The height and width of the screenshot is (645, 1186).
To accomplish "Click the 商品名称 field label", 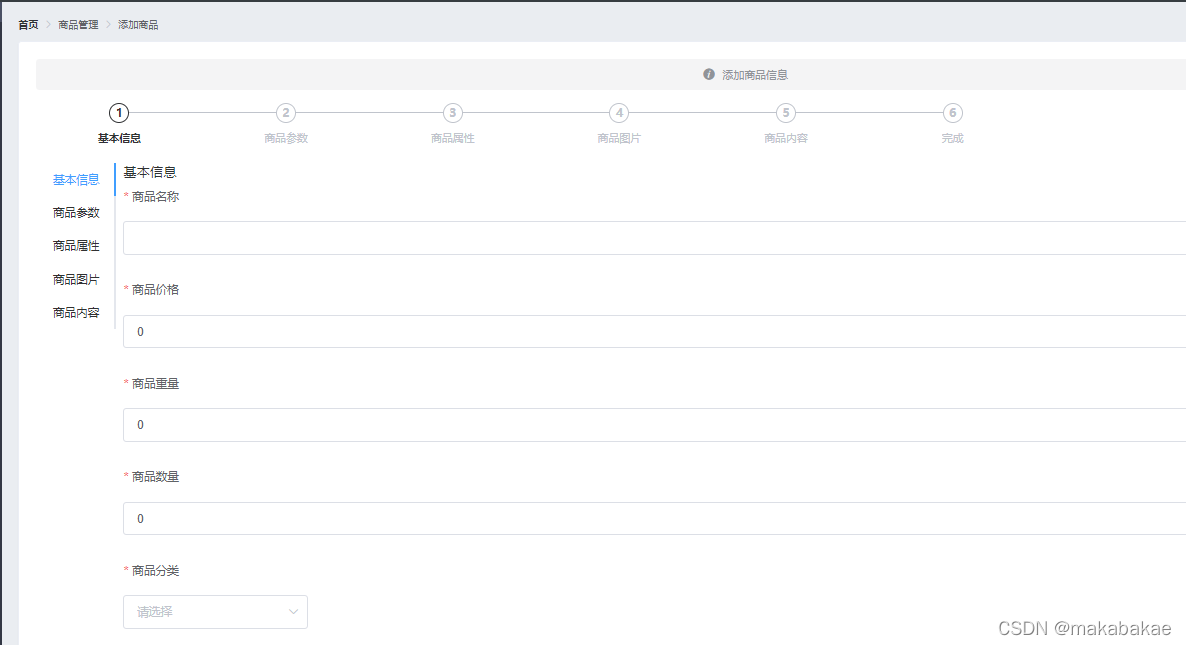I will click(x=155, y=197).
